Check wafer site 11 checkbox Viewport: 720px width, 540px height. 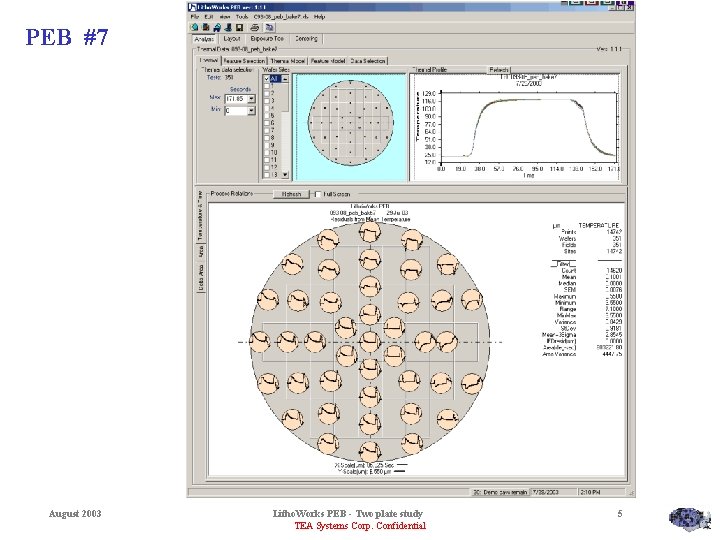pyautogui.click(x=266, y=160)
